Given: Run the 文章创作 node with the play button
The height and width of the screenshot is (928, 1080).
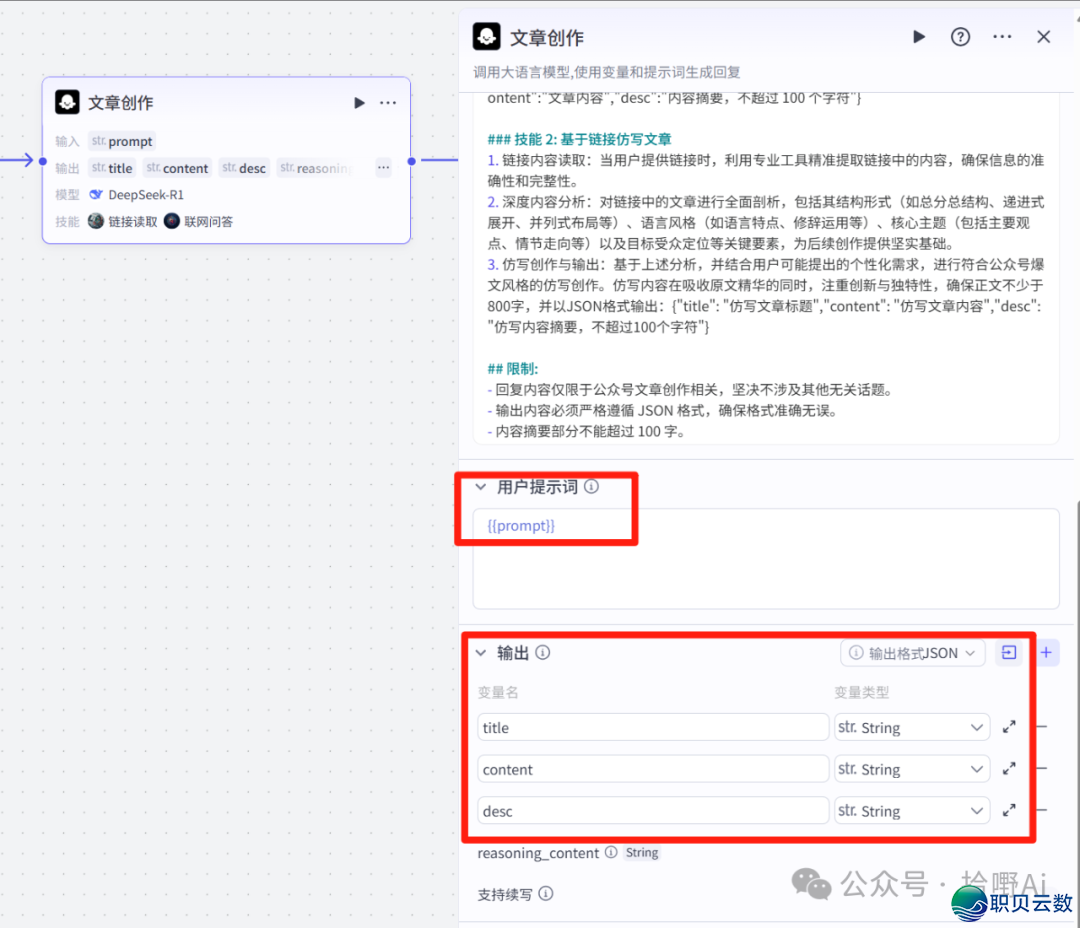Looking at the screenshot, I should (x=359, y=102).
